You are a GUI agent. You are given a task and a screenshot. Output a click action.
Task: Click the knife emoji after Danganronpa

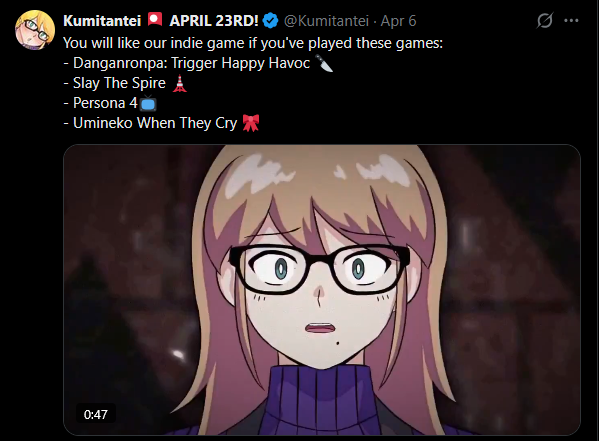tap(324, 63)
